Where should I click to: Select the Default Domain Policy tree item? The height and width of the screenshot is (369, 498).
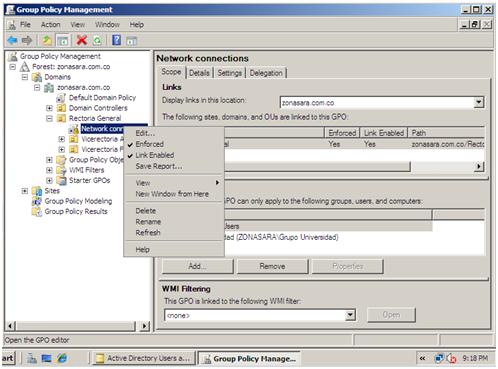[x=102, y=98]
